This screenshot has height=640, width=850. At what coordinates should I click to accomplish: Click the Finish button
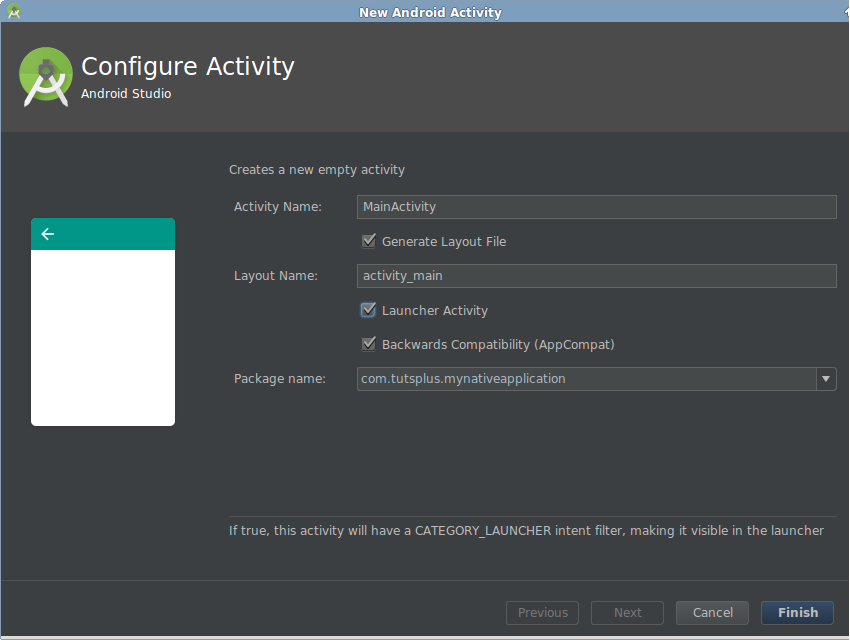pyautogui.click(x=797, y=613)
